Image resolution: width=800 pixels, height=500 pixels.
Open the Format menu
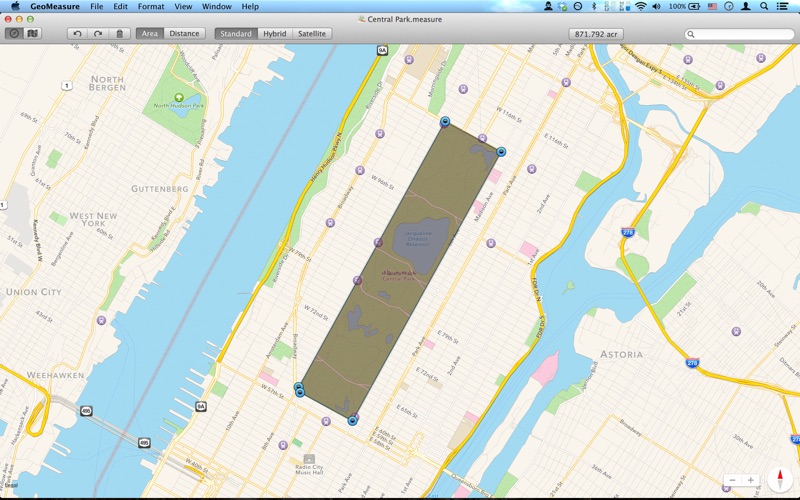coord(151,7)
